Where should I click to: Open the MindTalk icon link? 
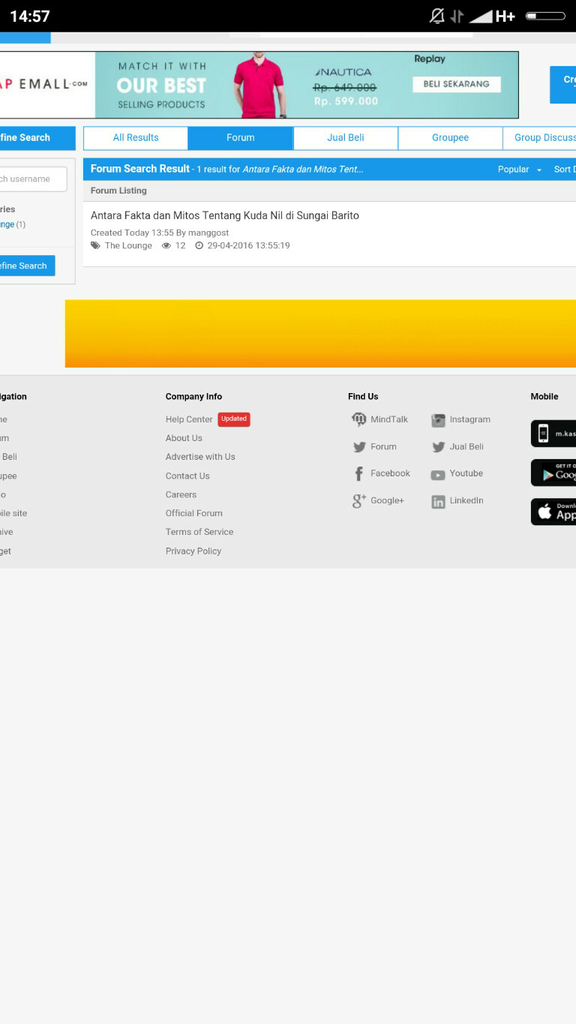point(359,419)
